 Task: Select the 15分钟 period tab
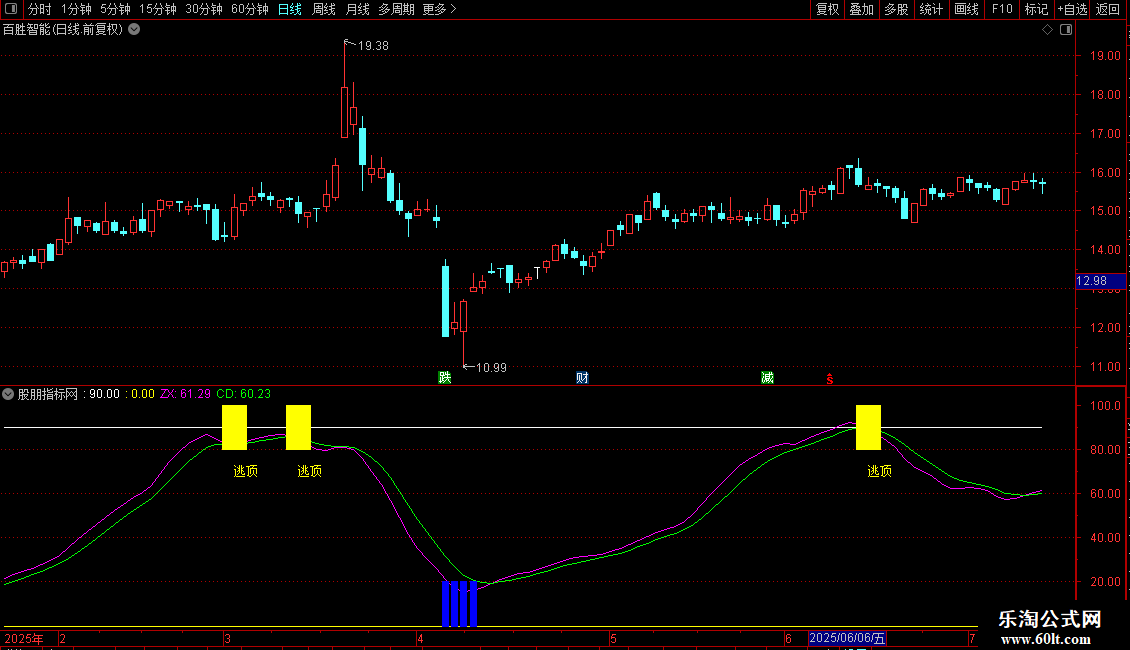[x=157, y=9]
